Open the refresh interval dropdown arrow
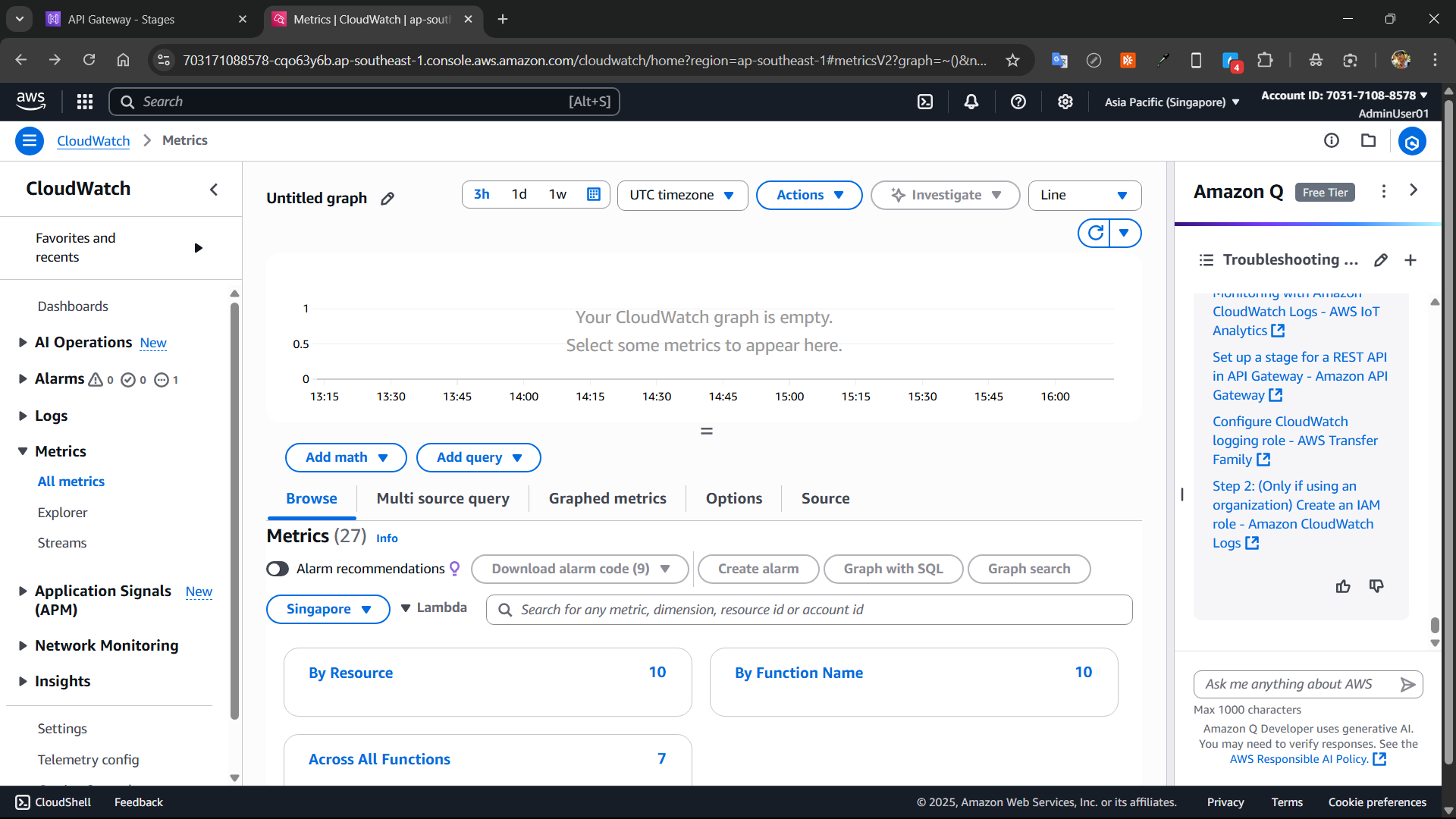This screenshot has height=819, width=1456. tap(1125, 233)
